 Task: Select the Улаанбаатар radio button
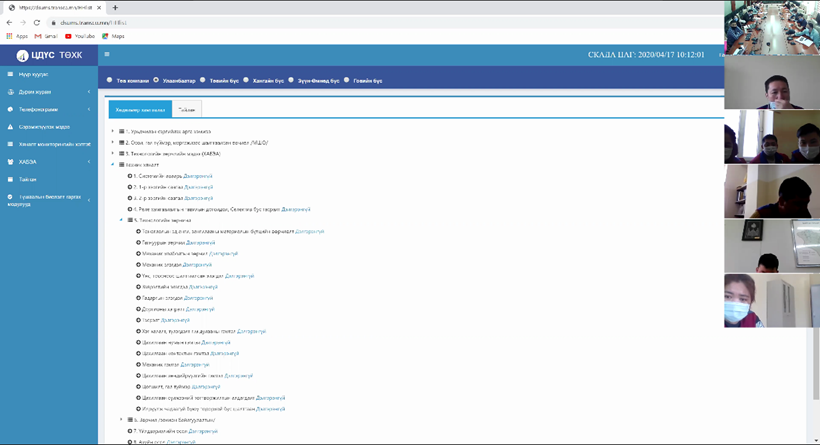pyautogui.click(x=156, y=80)
